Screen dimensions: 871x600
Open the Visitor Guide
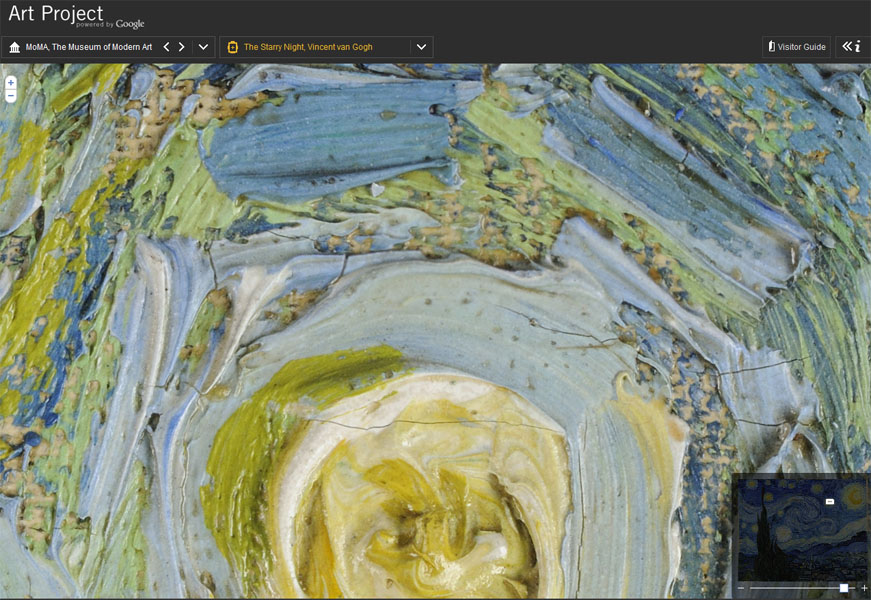[797, 47]
